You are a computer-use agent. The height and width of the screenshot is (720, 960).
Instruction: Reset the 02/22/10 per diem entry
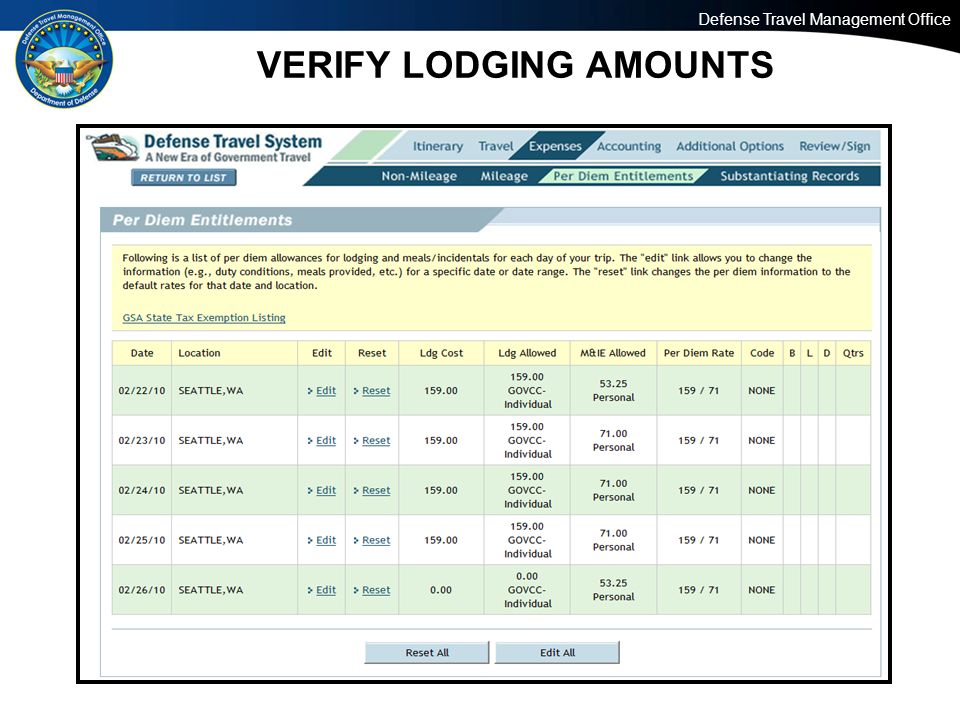pyautogui.click(x=376, y=391)
